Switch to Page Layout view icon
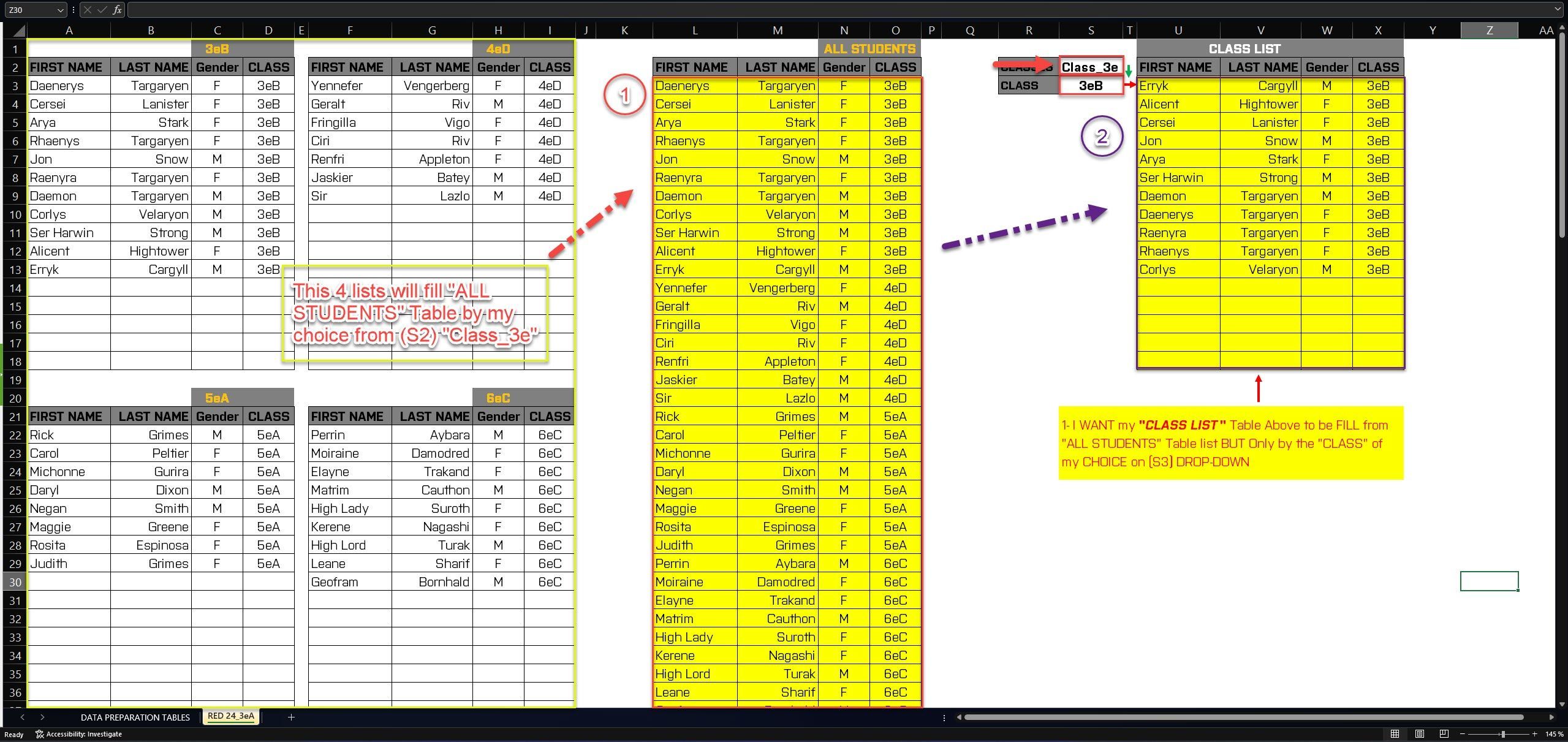This screenshot has width=1568, height=742. tap(1420, 733)
